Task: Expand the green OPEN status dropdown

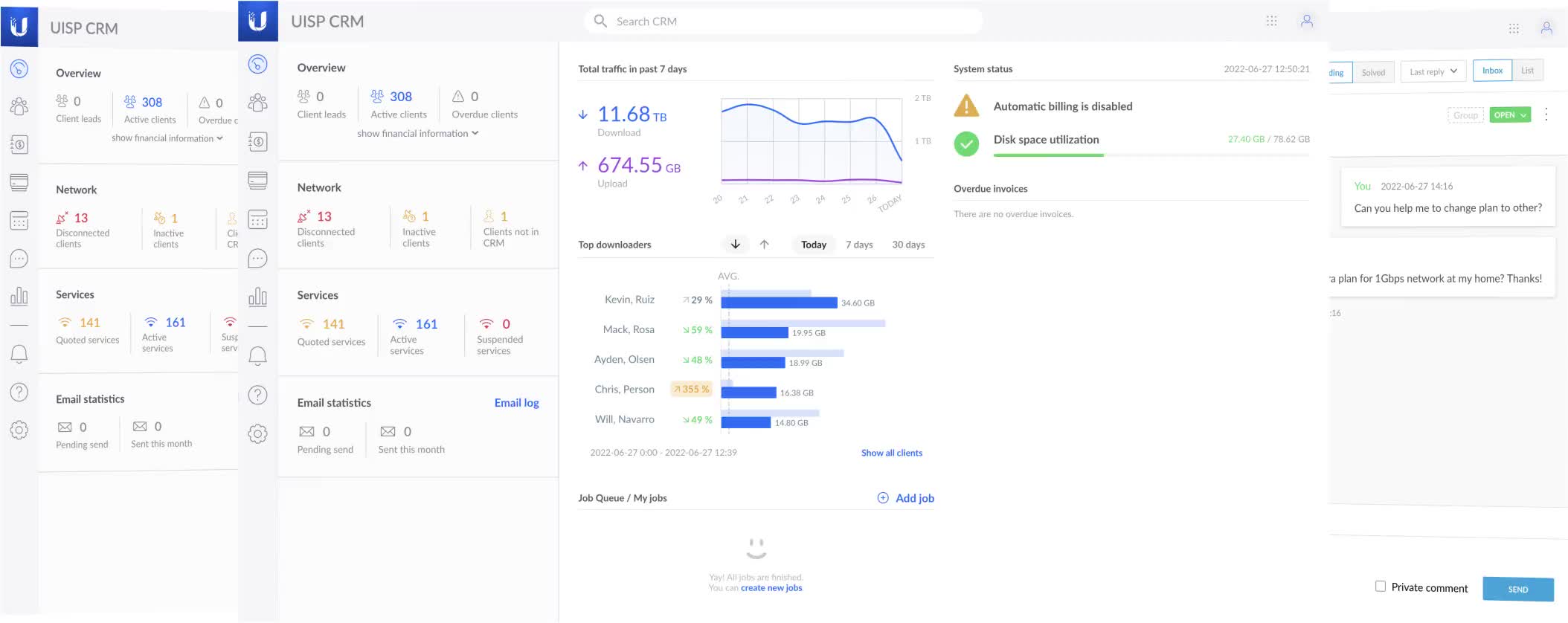Action: tap(1509, 114)
